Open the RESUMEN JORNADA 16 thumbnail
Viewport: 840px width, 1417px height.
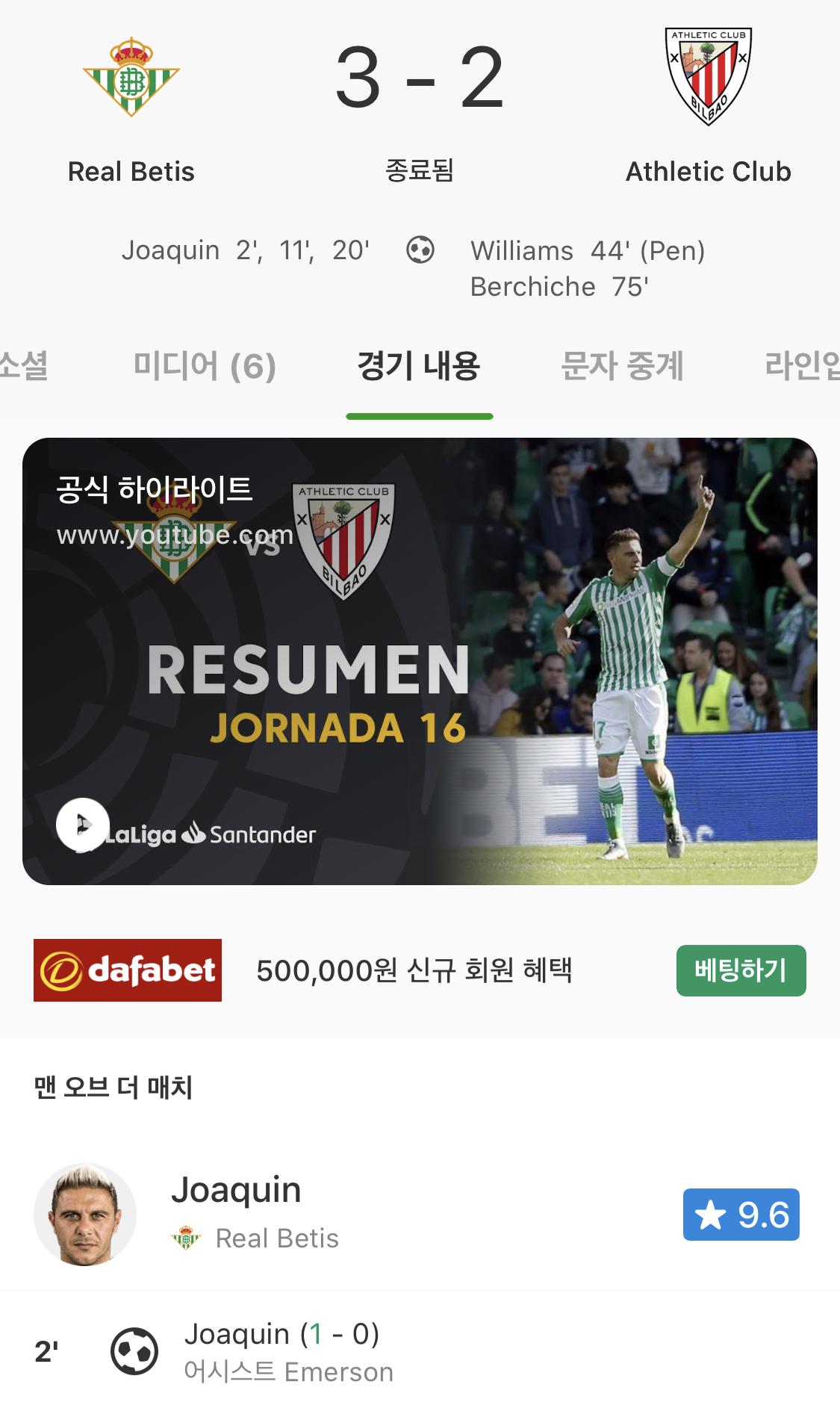tap(420, 661)
